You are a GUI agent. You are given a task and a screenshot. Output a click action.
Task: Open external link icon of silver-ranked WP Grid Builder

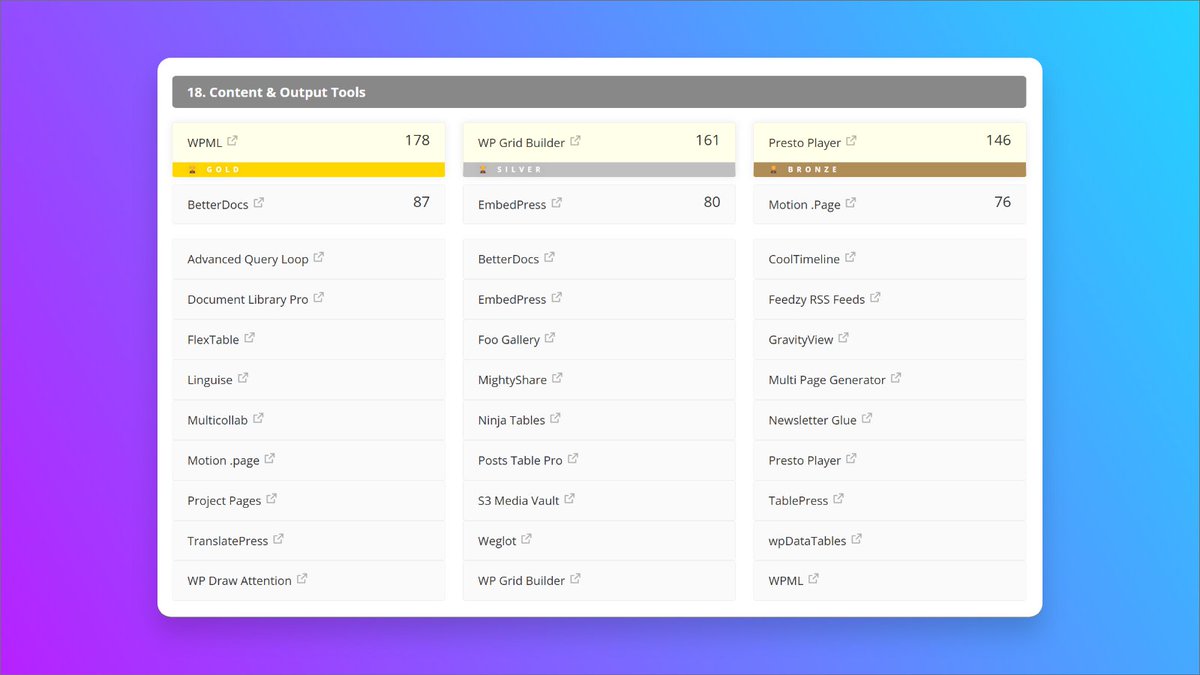(576, 141)
